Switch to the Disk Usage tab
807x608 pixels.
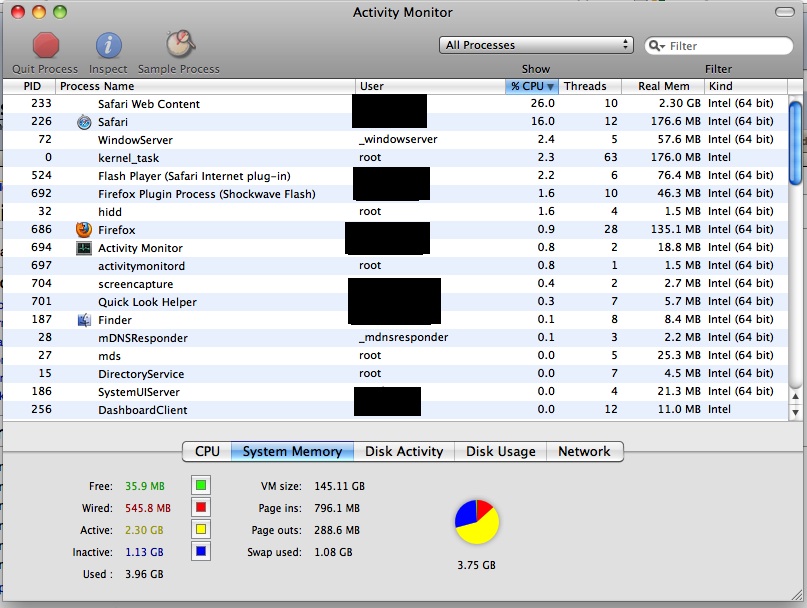pyautogui.click(x=500, y=451)
